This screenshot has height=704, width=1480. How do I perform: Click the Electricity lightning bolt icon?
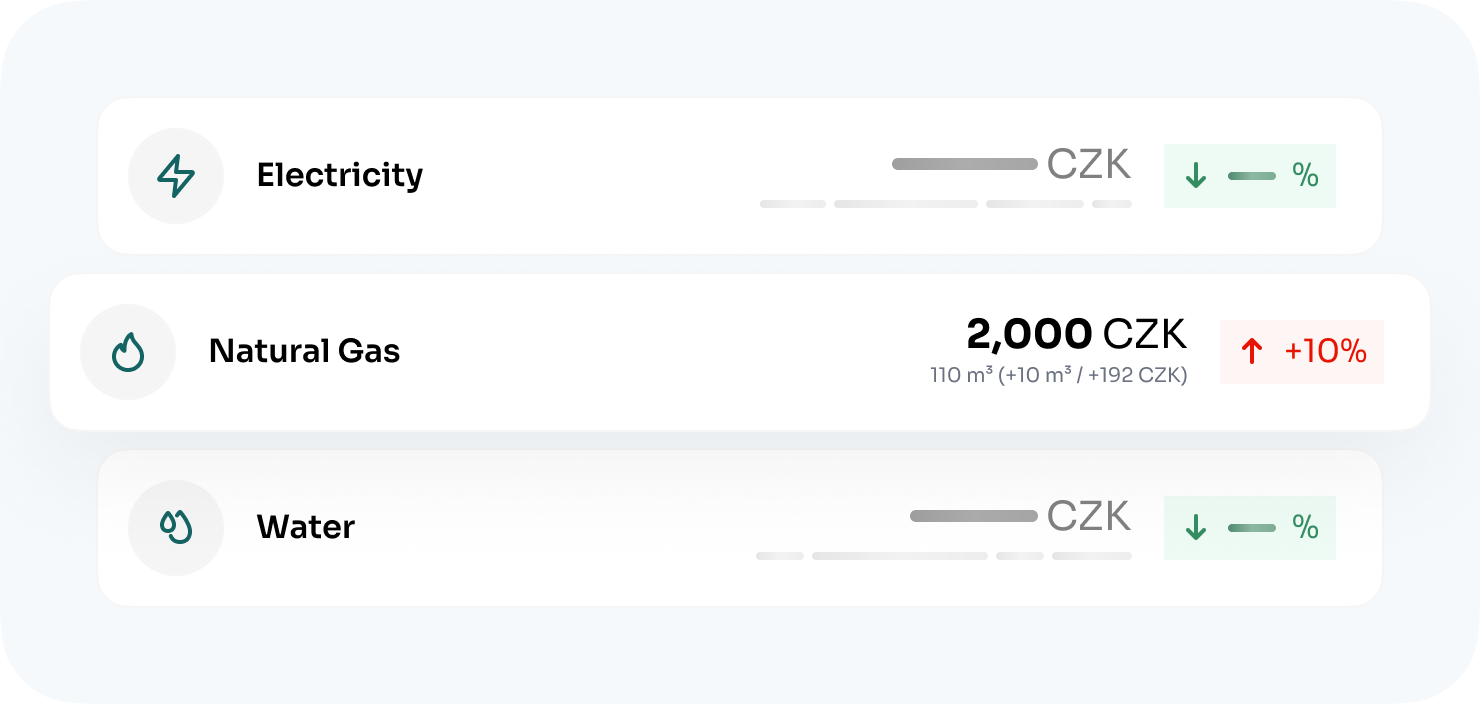click(x=176, y=176)
